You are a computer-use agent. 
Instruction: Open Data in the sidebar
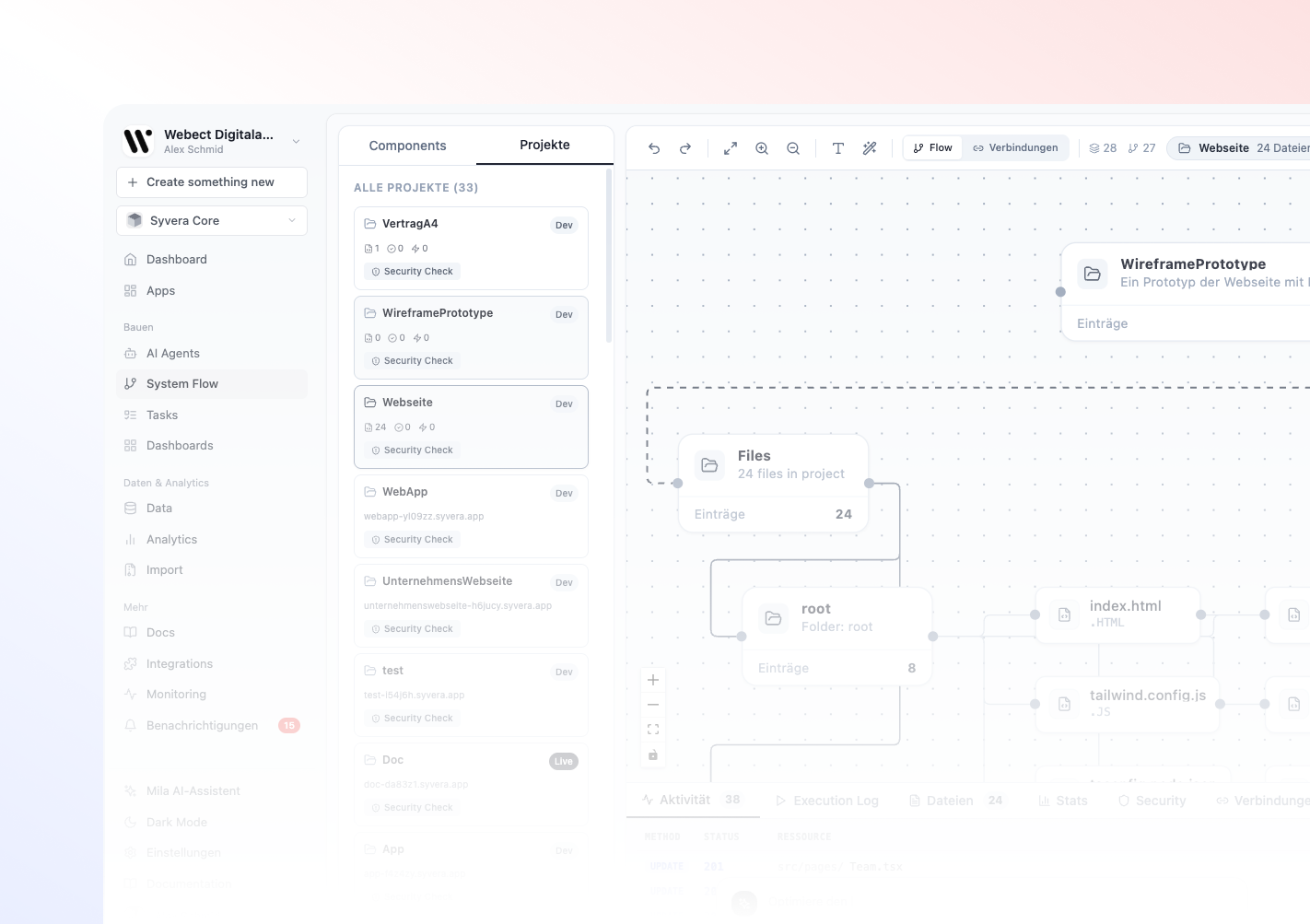tap(212, 509)
